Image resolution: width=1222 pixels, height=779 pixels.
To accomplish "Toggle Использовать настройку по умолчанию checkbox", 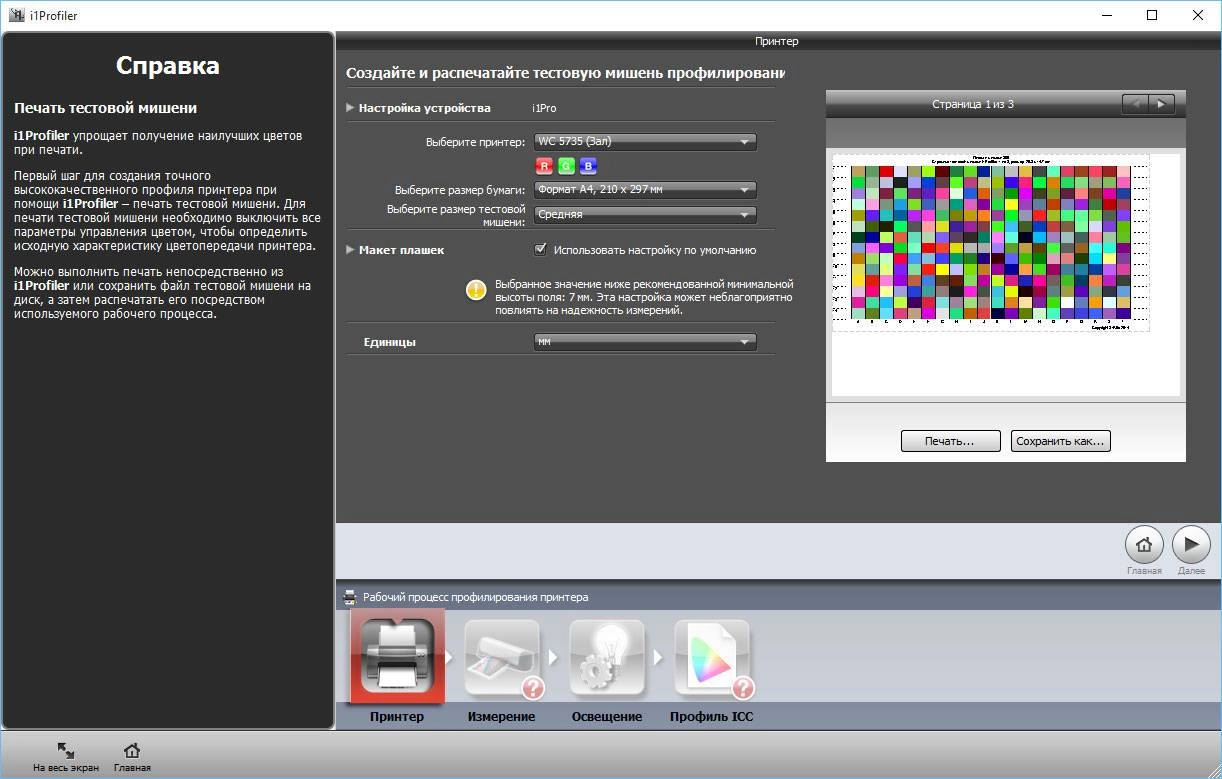I will [541, 249].
